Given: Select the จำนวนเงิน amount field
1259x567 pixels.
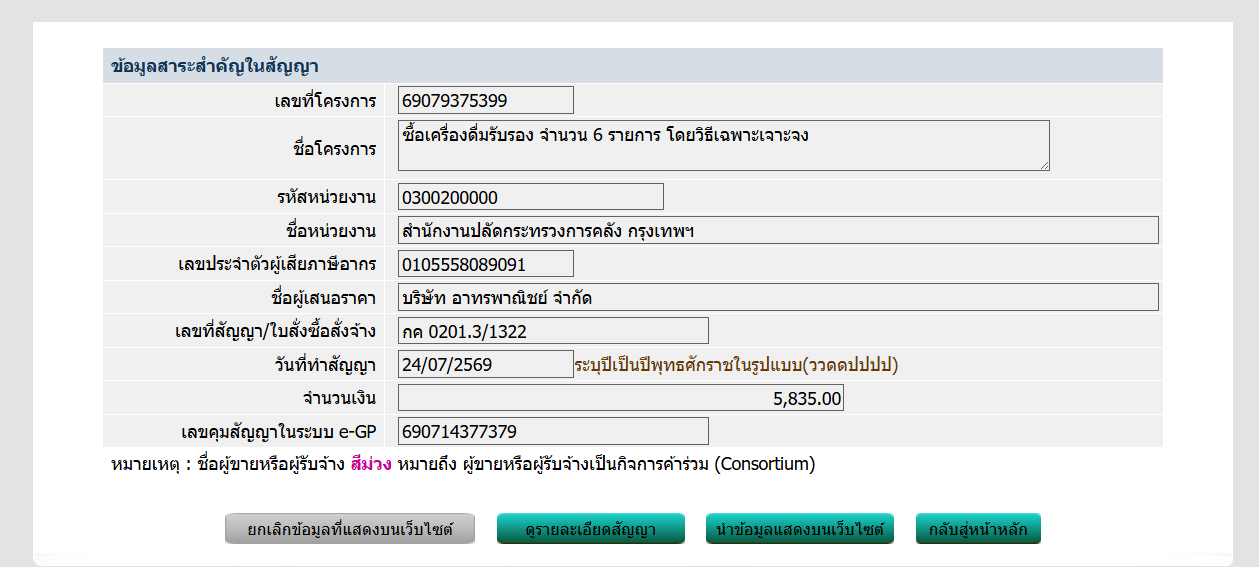Looking at the screenshot, I should click(x=621, y=398).
